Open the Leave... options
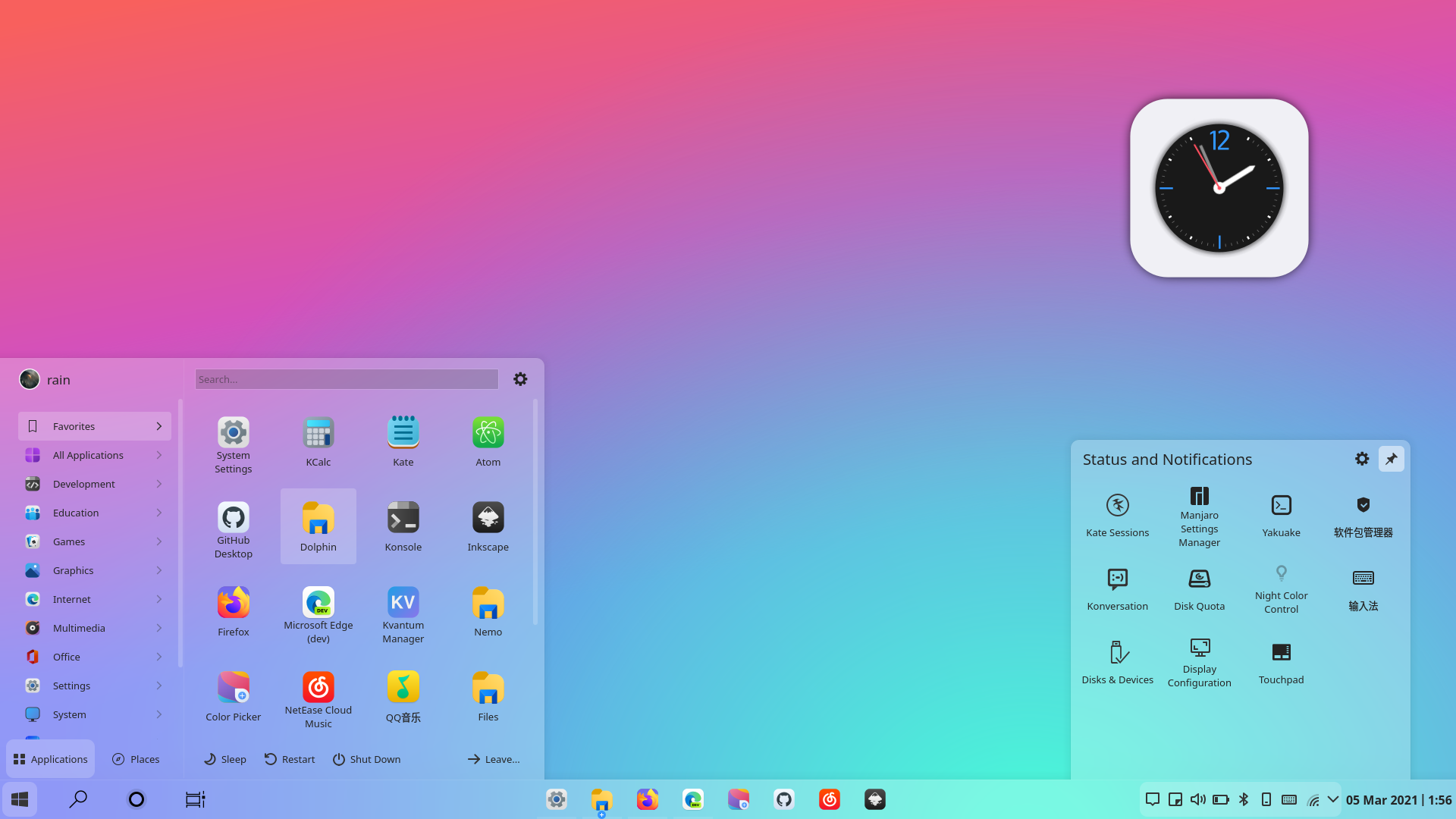Image resolution: width=1456 pixels, height=819 pixels. click(494, 759)
